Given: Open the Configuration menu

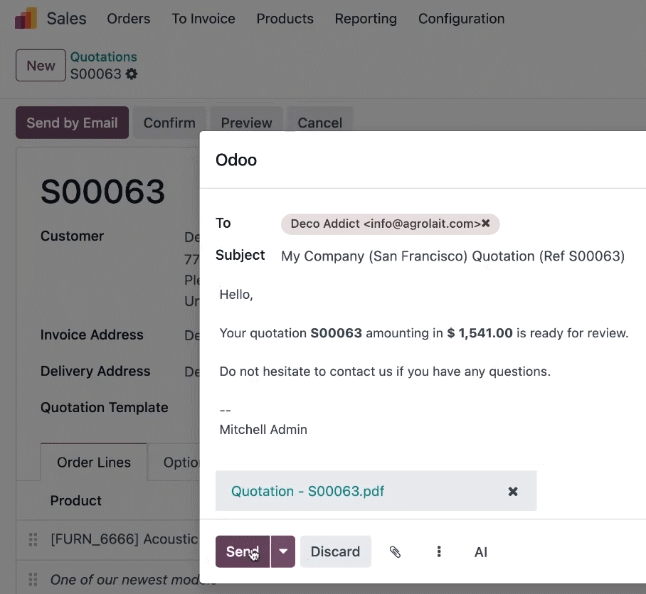Looking at the screenshot, I should (461, 19).
